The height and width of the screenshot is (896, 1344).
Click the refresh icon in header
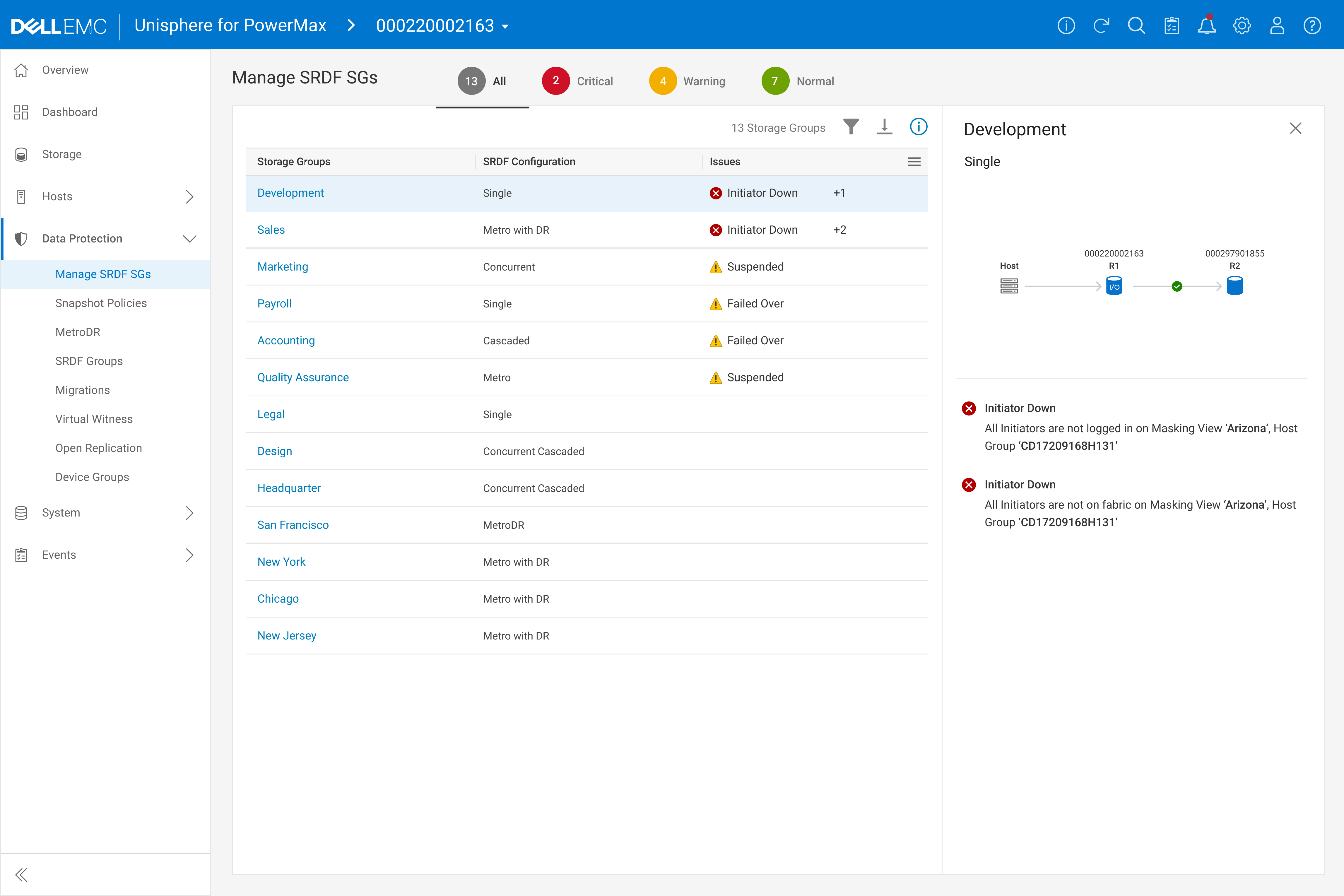[1101, 26]
